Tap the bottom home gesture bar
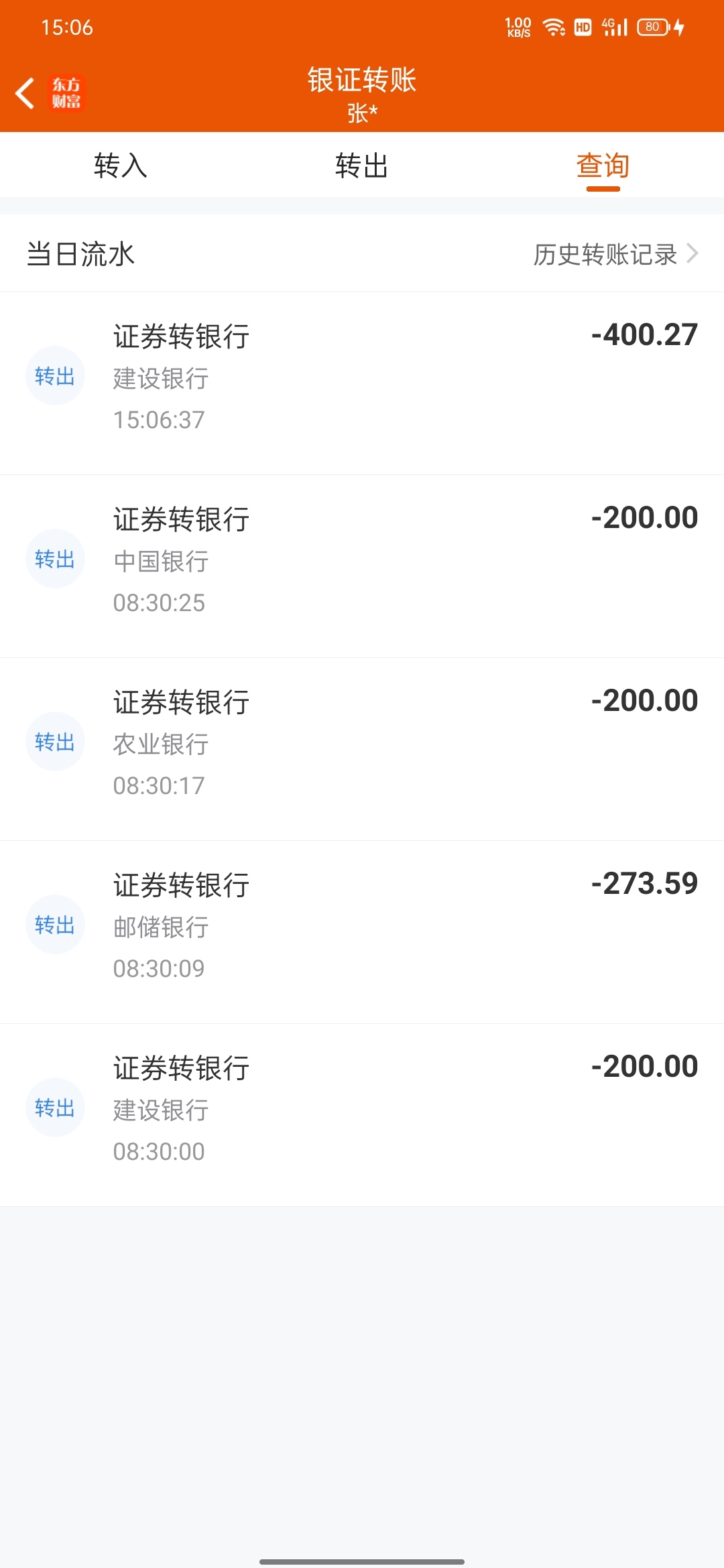 362,1561
